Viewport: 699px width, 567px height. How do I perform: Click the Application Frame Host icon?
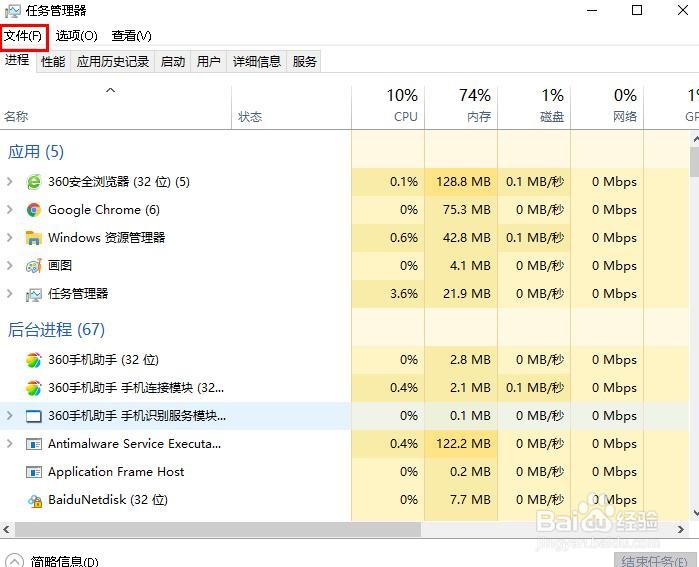tap(33, 472)
